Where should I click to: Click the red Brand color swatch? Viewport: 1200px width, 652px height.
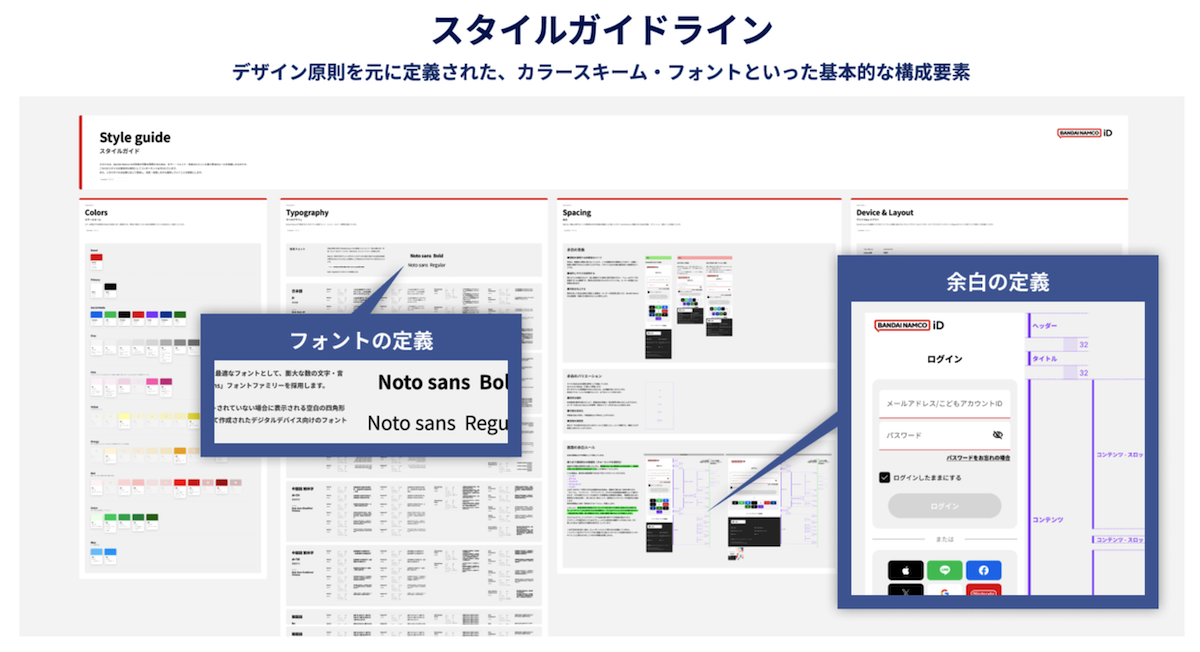[x=96, y=258]
